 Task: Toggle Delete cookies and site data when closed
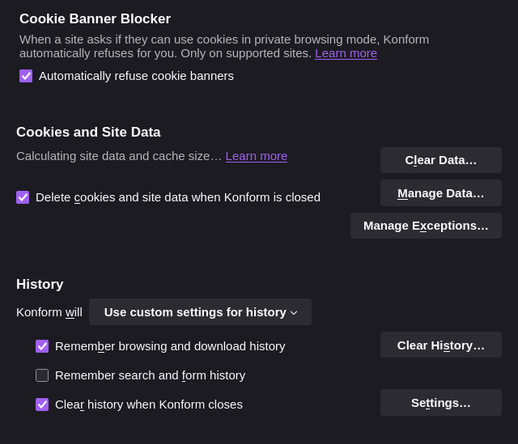click(23, 197)
